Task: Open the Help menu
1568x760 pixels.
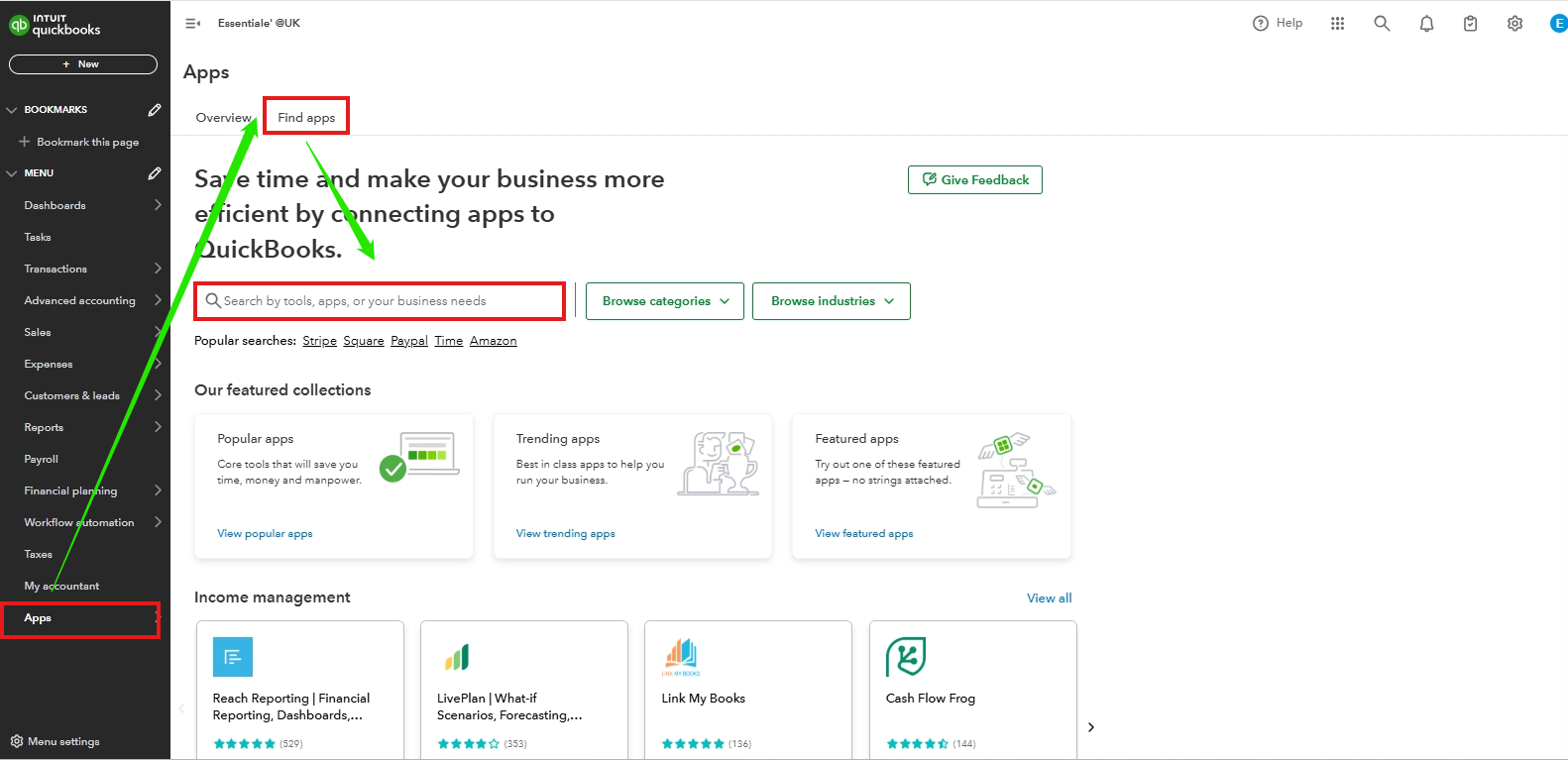Action: pyautogui.click(x=1278, y=23)
